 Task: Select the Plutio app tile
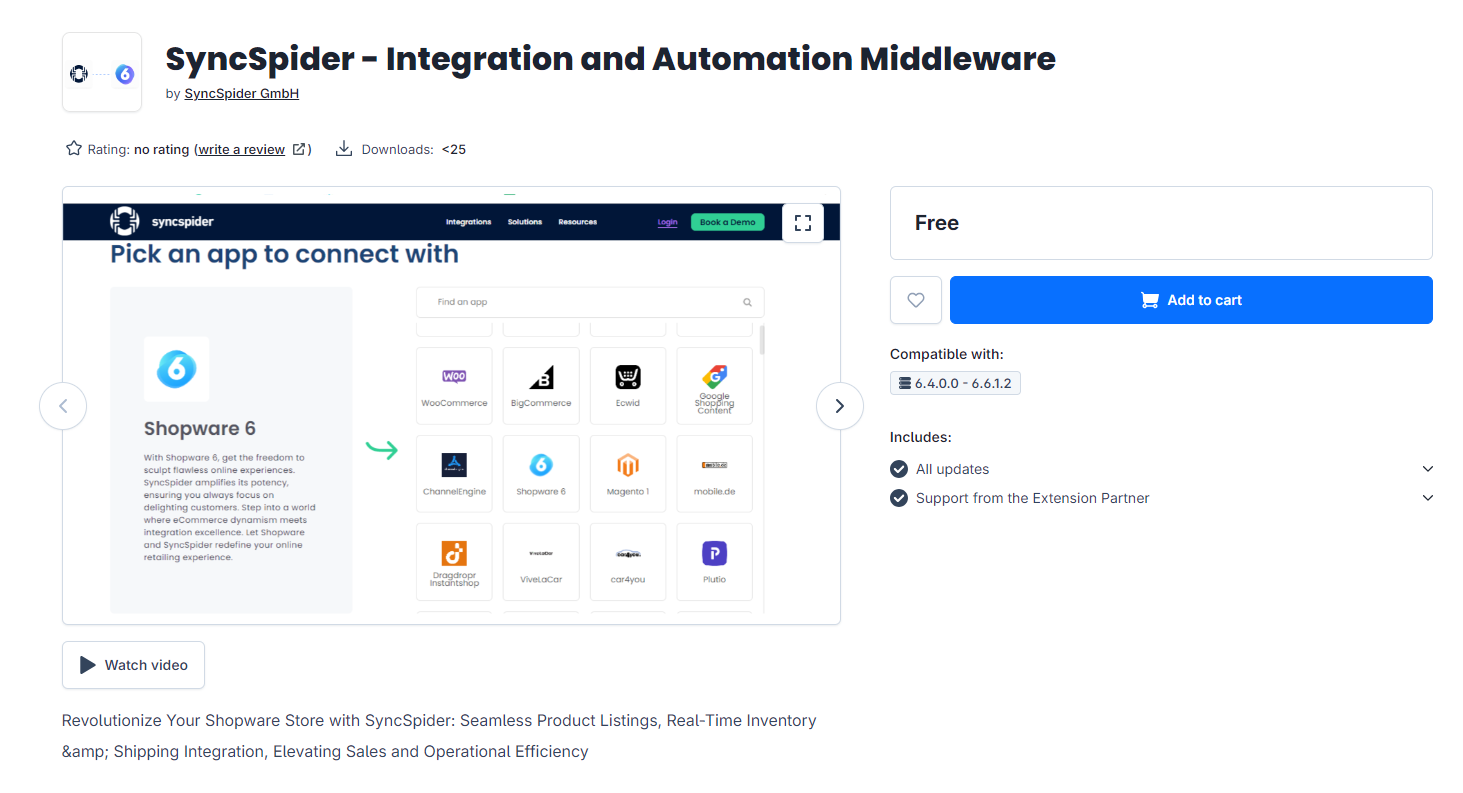pyautogui.click(x=714, y=562)
